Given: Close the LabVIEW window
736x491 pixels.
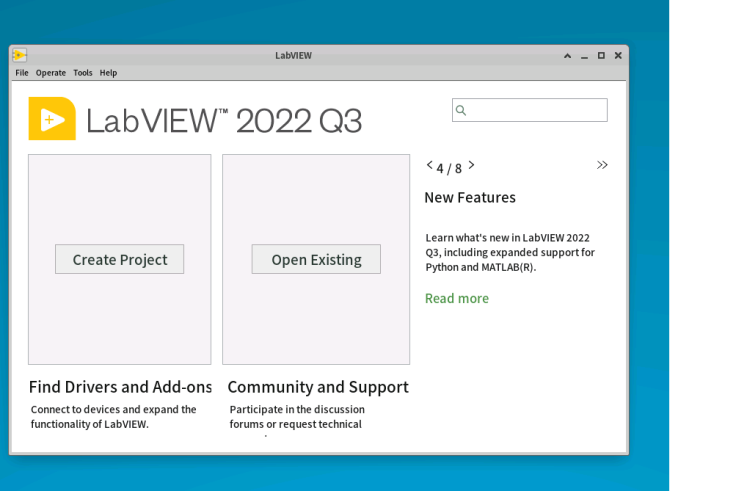Looking at the screenshot, I should pyautogui.click(x=618, y=55).
